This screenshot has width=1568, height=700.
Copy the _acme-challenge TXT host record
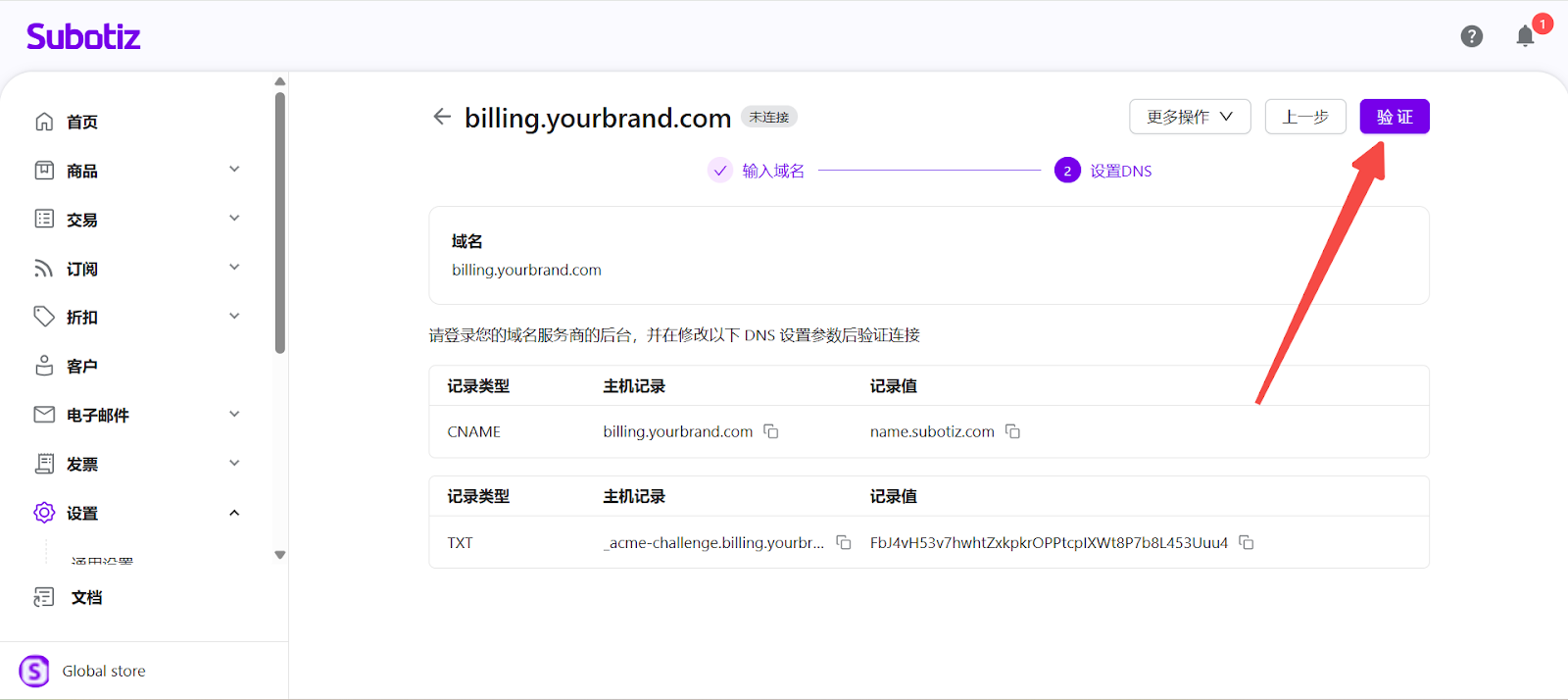(843, 542)
